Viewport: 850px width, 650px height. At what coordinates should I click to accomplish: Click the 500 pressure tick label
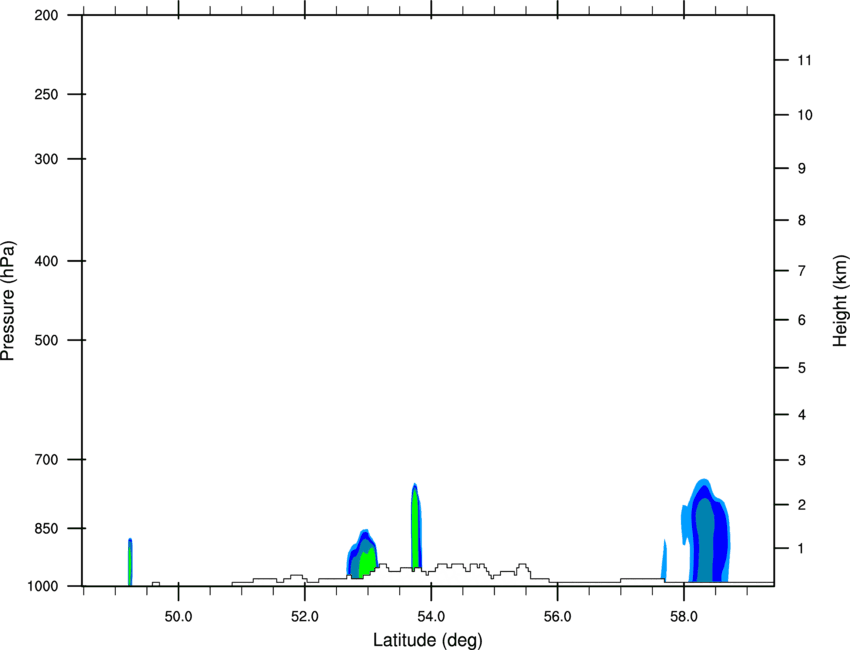click(46, 340)
